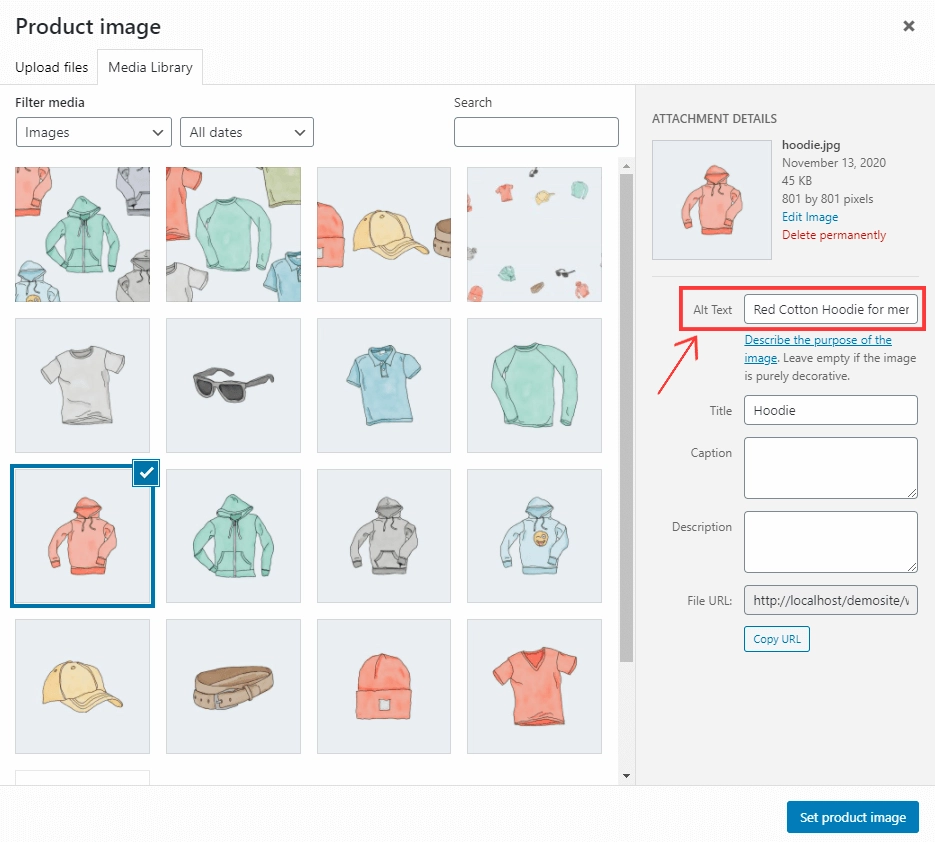Select the Media Library tab

click(x=149, y=67)
